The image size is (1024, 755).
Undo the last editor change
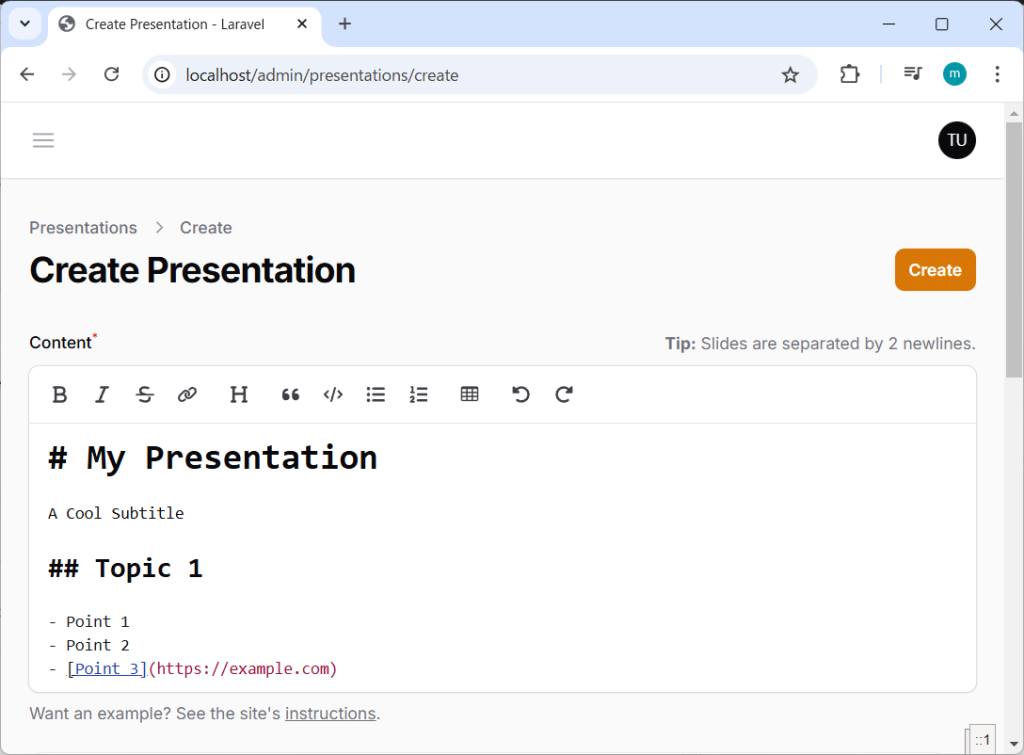point(521,395)
